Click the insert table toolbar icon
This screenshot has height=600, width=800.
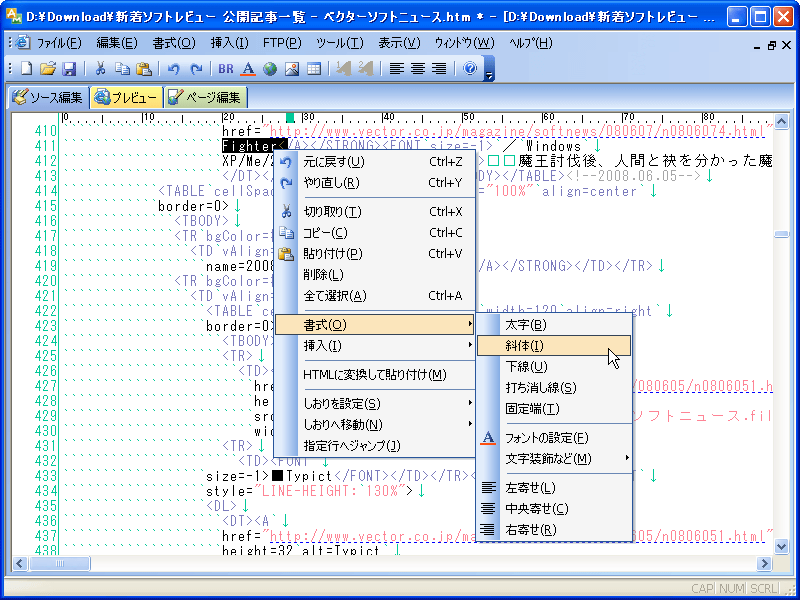[314, 68]
